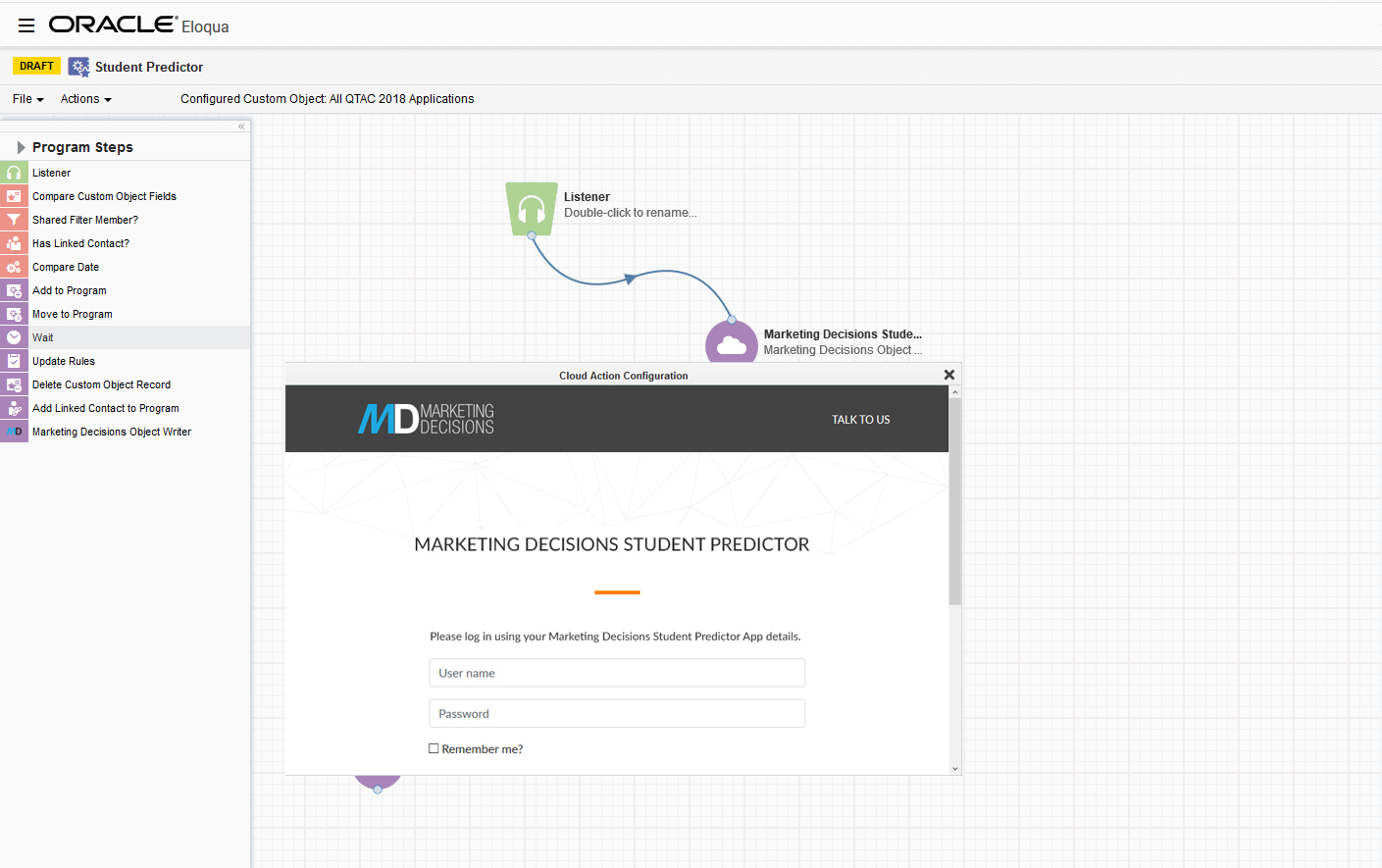Select the Add Linked Contact to Program icon
The width and height of the screenshot is (1382, 868).
tap(14, 408)
